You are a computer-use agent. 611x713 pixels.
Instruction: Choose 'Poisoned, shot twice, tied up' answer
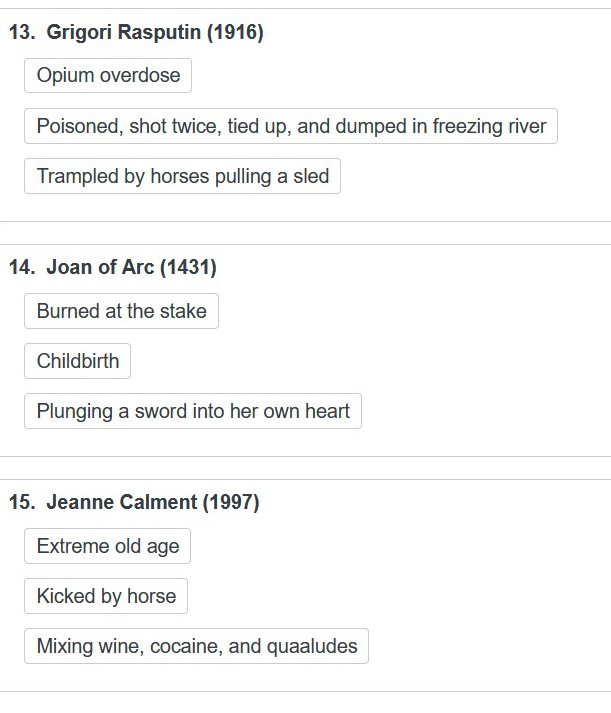(x=291, y=126)
